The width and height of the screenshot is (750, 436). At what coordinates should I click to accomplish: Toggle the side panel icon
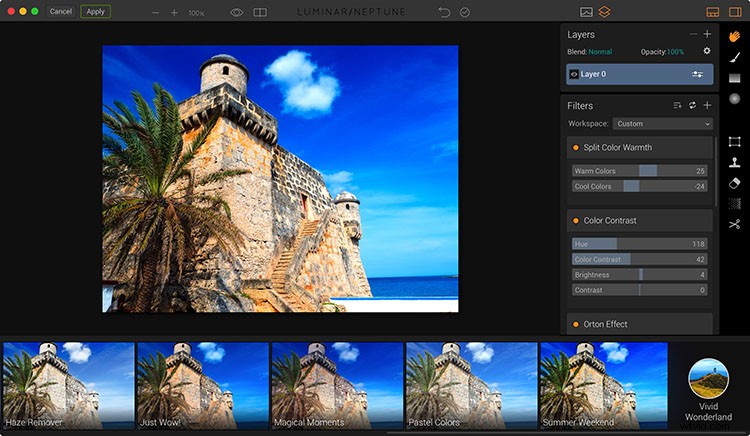pyautogui.click(x=735, y=12)
